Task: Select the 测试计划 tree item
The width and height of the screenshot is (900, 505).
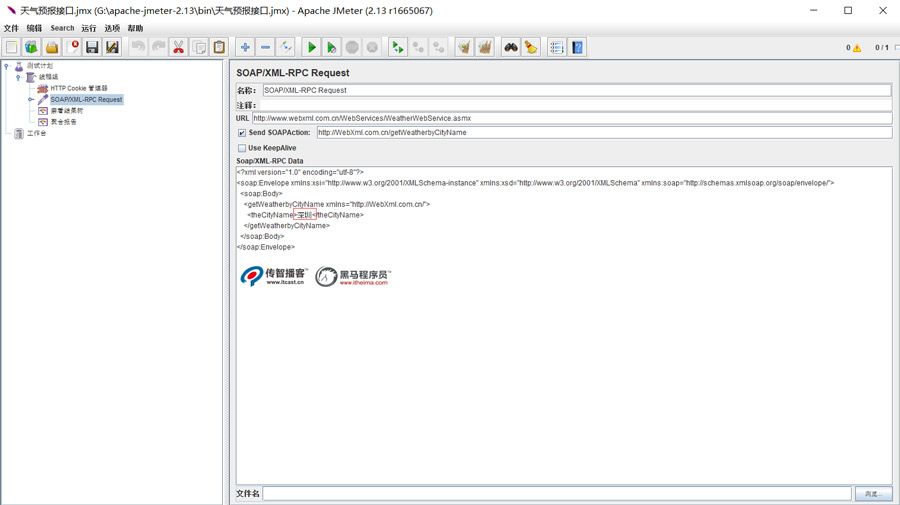Action: point(40,66)
